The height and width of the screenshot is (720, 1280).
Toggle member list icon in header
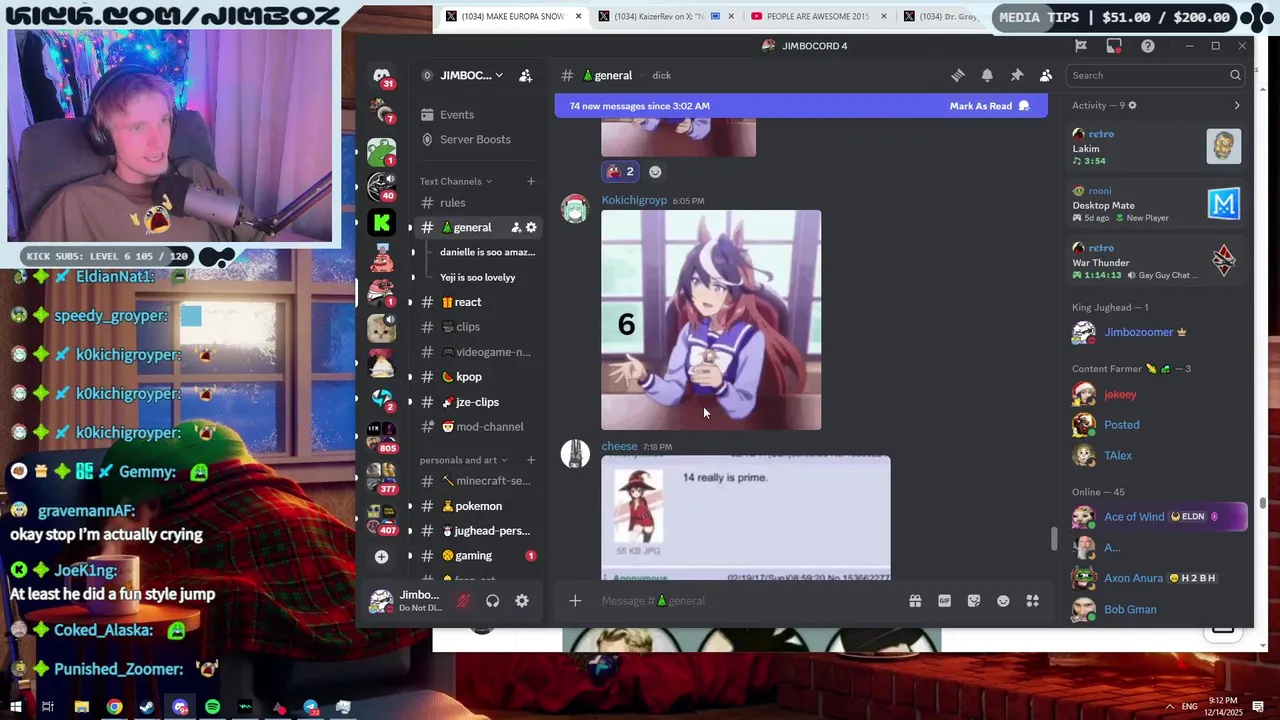pos(1046,76)
